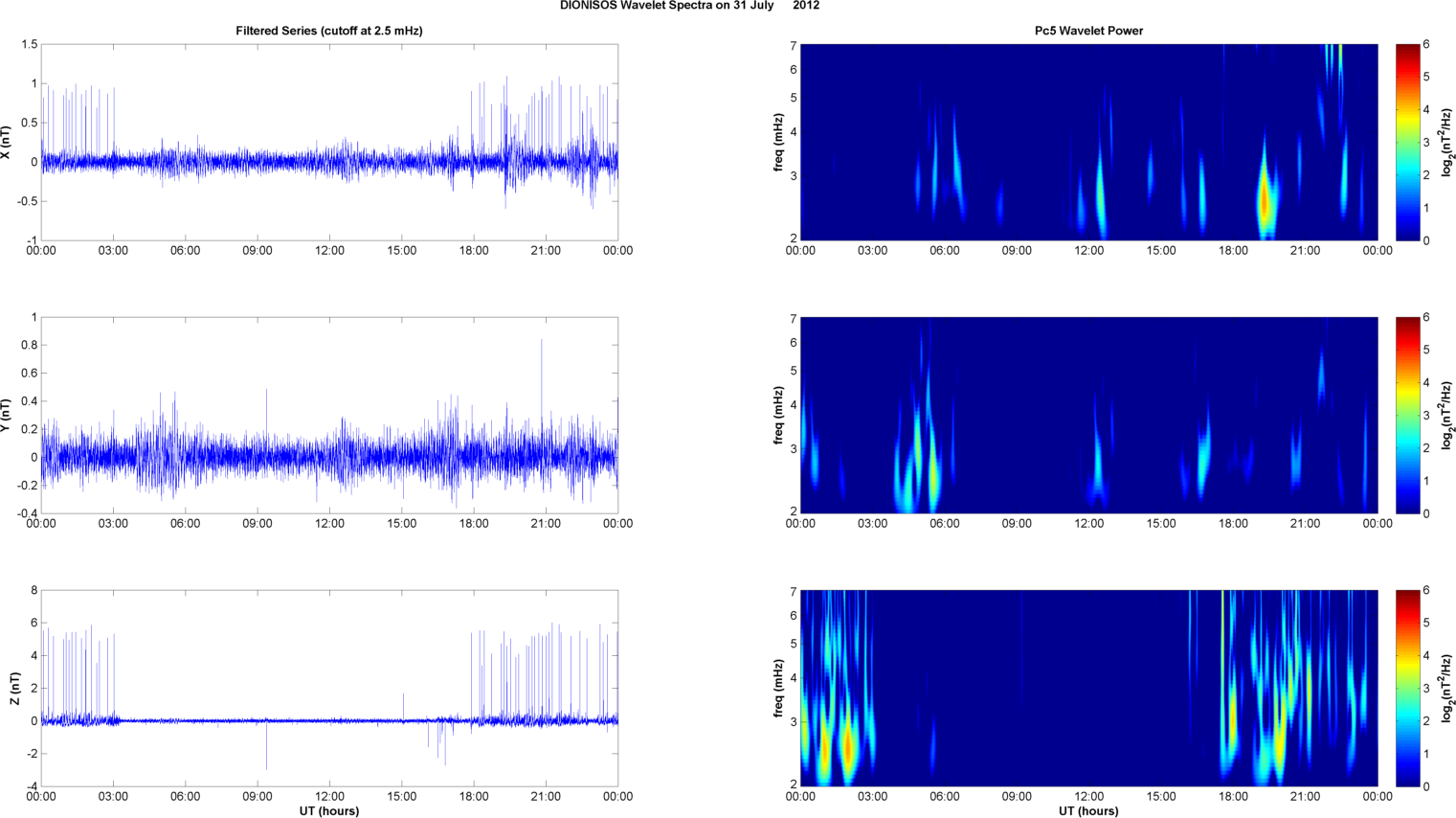This screenshot has width=1456, height=818.
Task: Click the Y component wavelet power spectrogram
Action: tap(1088, 416)
